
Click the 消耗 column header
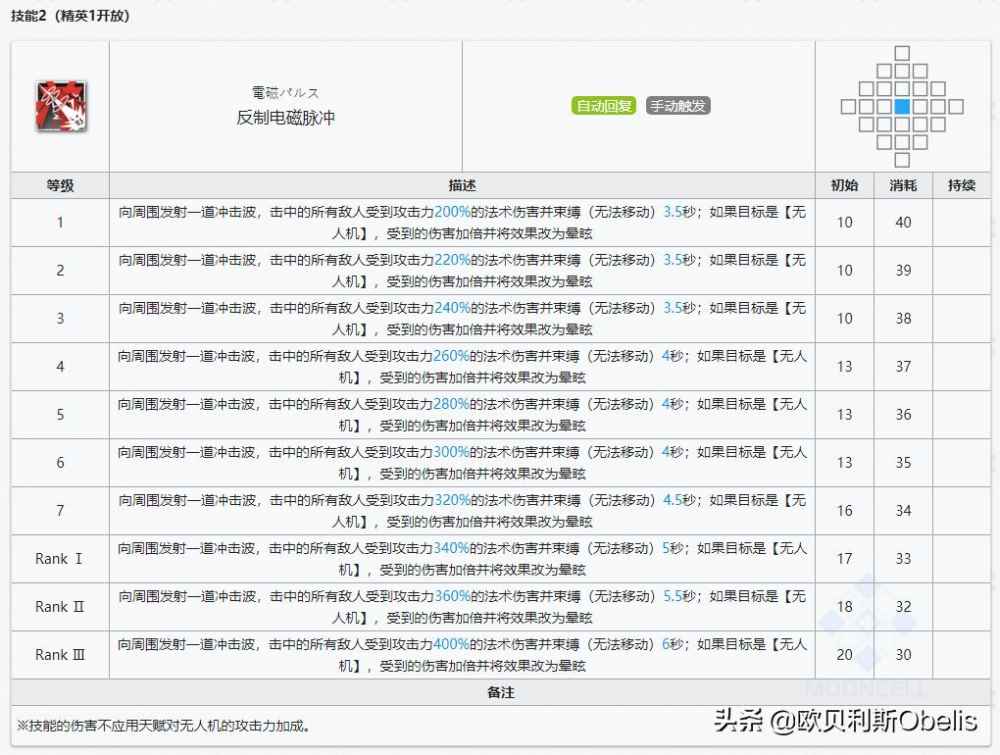[903, 185]
